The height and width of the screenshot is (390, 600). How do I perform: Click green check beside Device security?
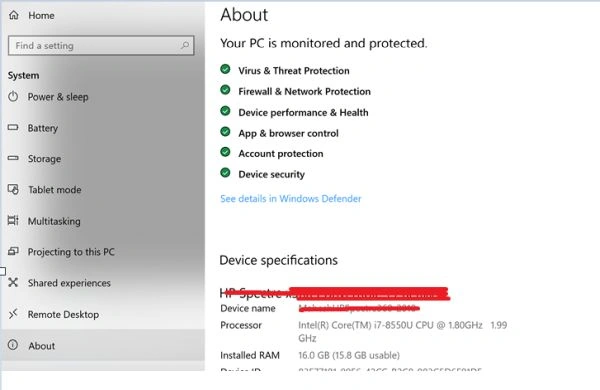click(225, 173)
